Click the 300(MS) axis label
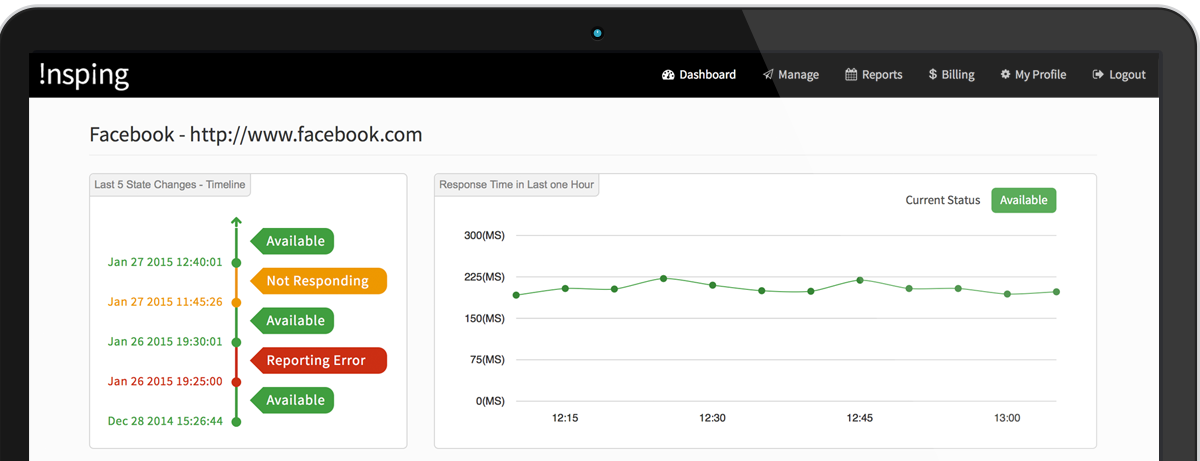This screenshot has height=461, width=1200. tap(484, 236)
